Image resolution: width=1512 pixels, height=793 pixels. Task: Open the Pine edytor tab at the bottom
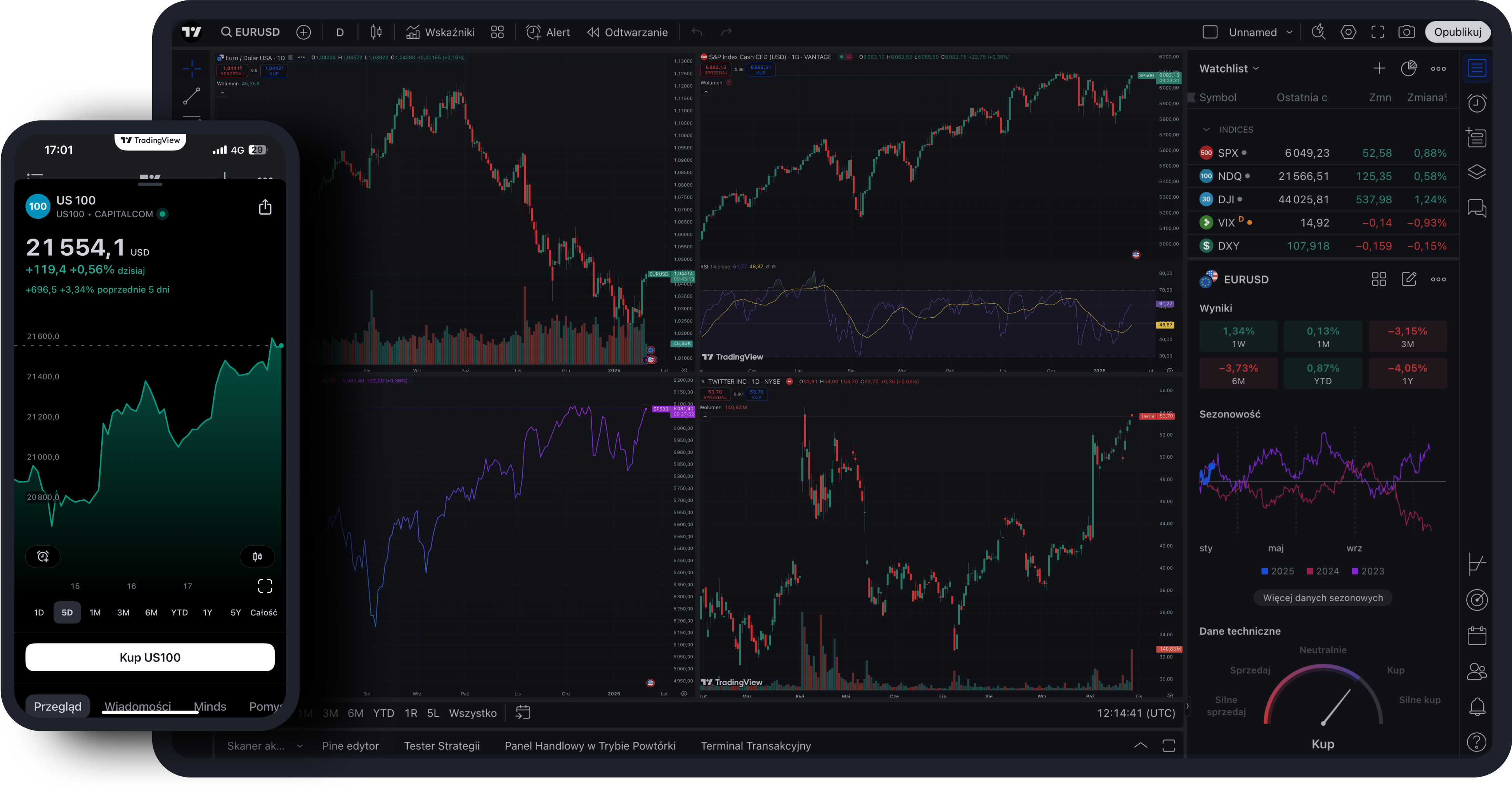(x=350, y=745)
